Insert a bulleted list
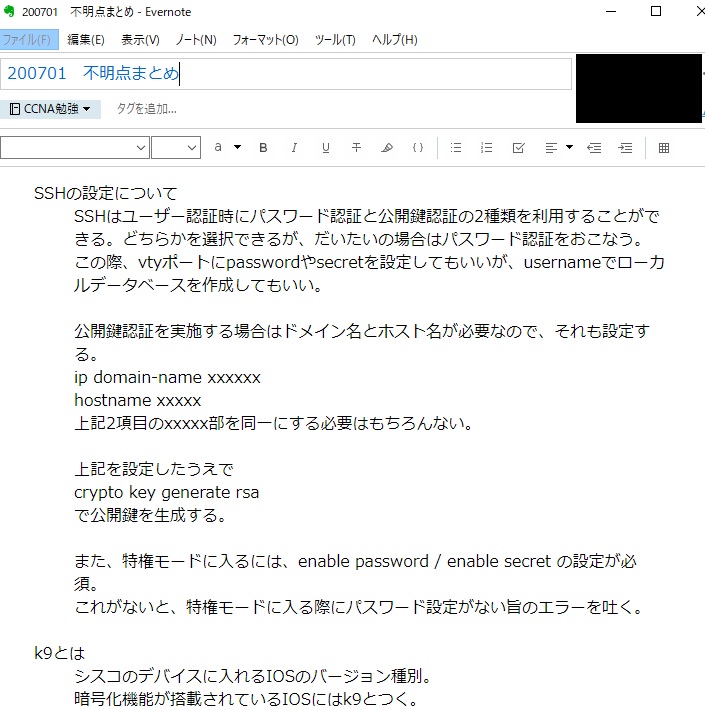Viewport: 705px width, 710px height. tap(456, 148)
